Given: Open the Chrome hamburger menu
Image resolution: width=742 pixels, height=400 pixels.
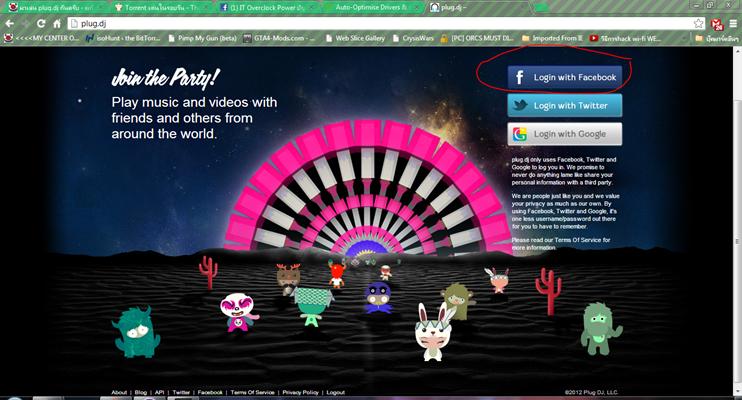Looking at the screenshot, I should tap(733, 23).
